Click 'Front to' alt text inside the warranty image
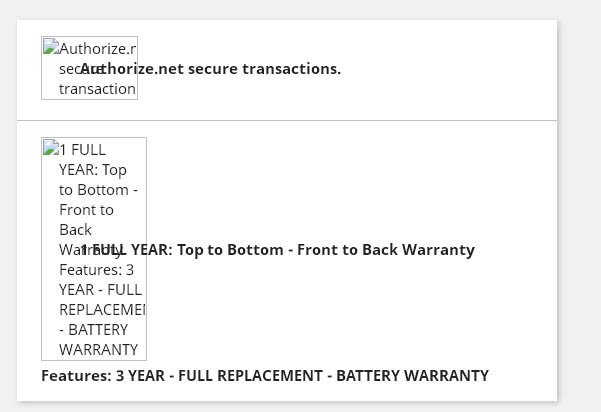This screenshot has width=601, height=412. (x=86, y=210)
